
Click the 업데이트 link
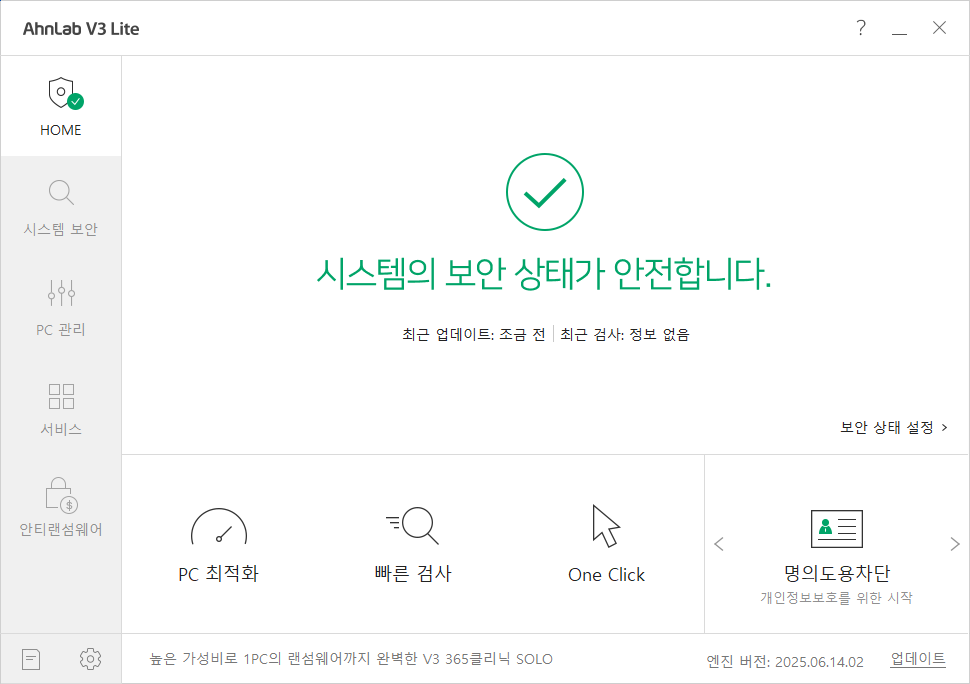pos(918,659)
